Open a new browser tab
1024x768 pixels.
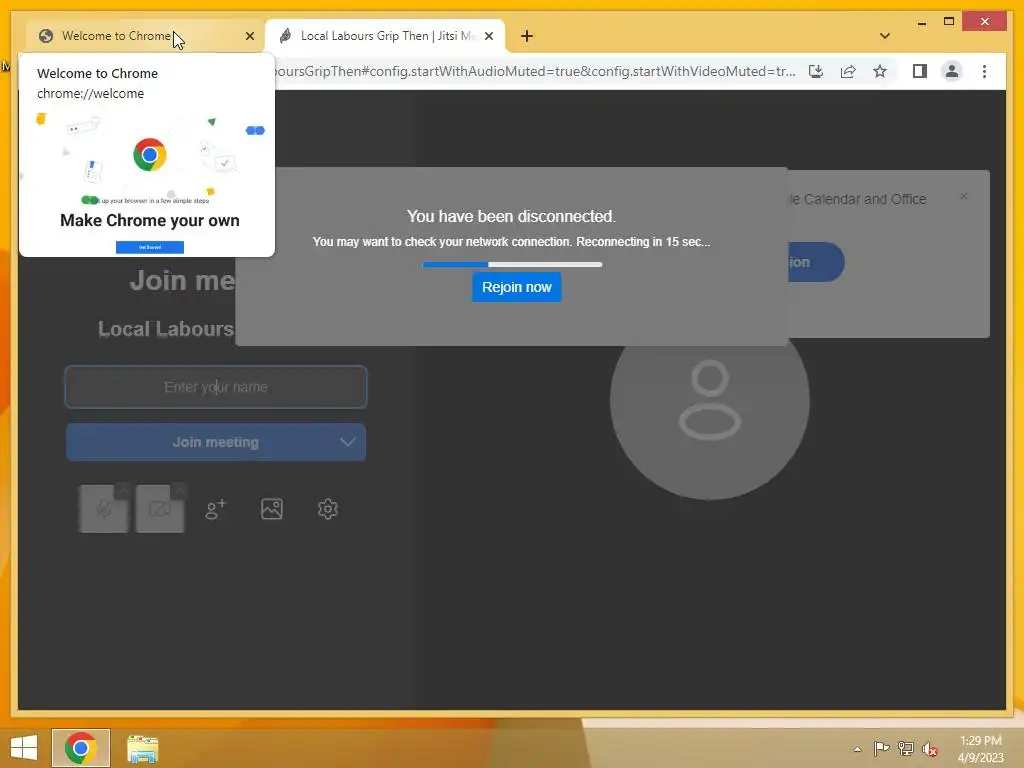click(x=527, y=36)
